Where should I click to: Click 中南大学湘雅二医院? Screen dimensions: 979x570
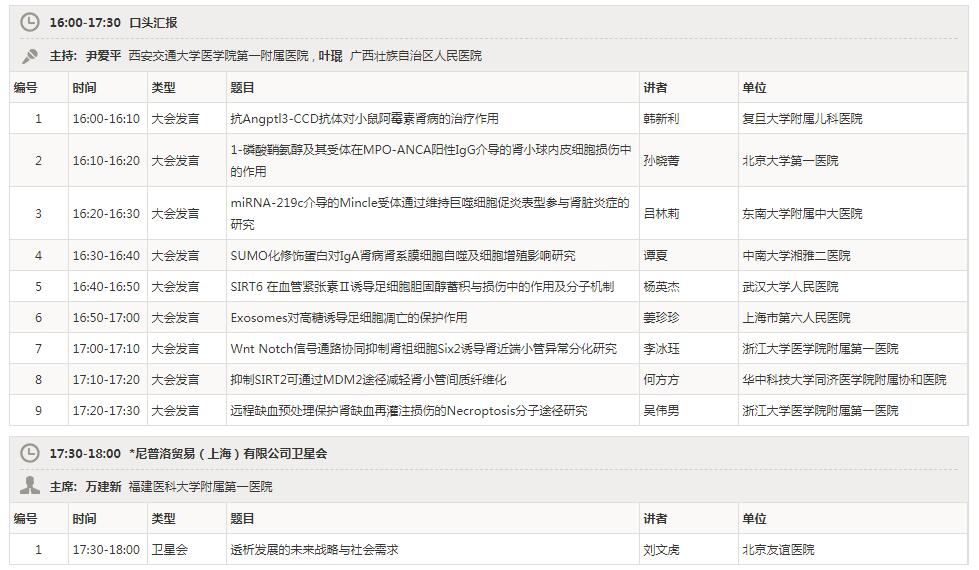click(796, 255)
